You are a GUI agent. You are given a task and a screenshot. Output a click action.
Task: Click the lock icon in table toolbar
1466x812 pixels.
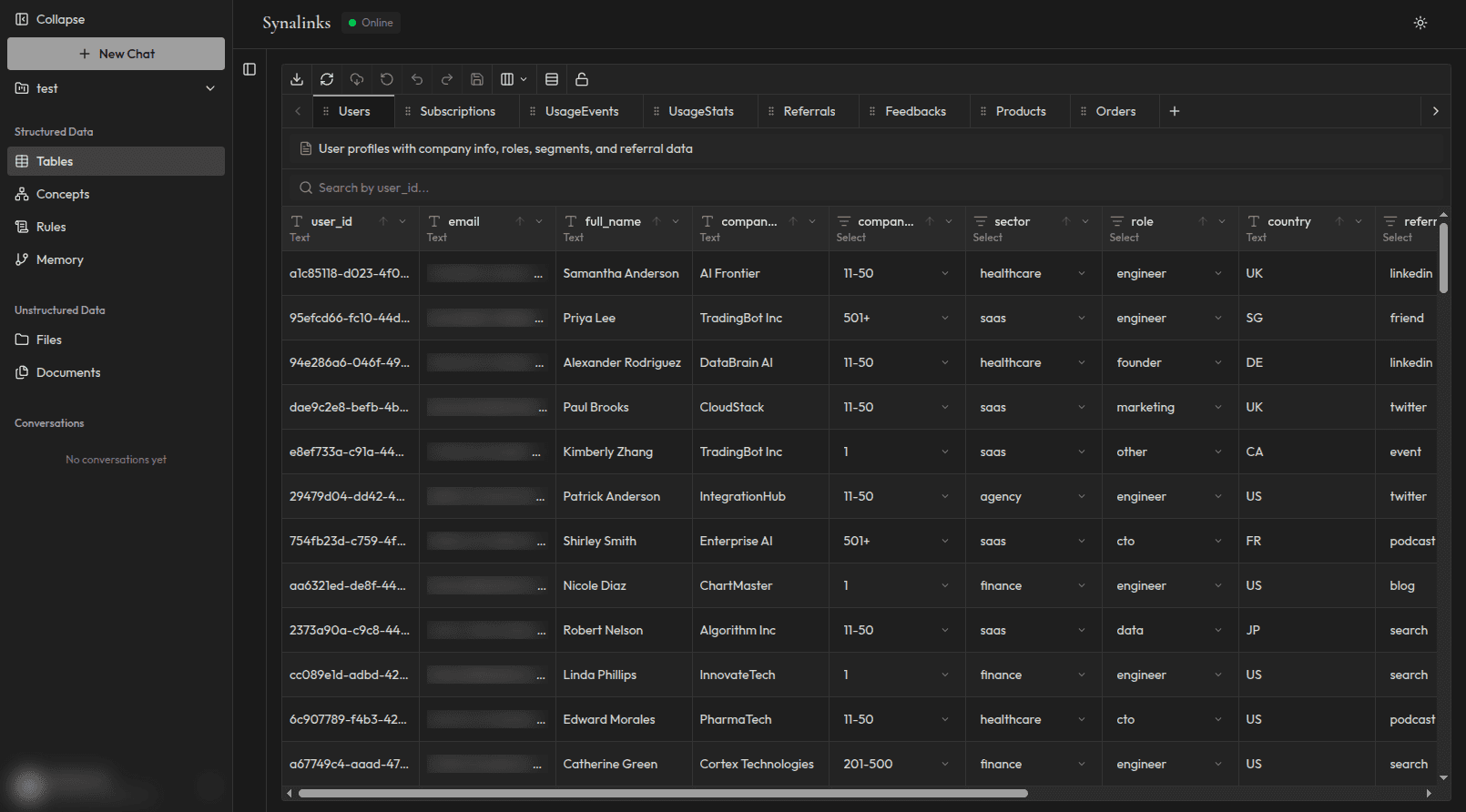(582, 79)
